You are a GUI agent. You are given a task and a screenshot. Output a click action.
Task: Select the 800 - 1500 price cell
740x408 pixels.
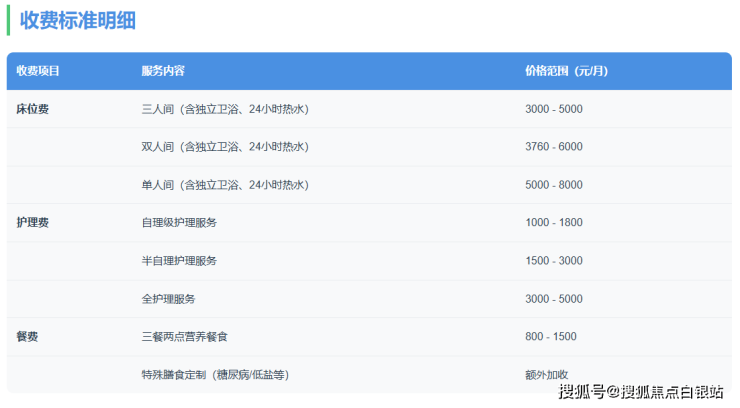coord(550,337)
